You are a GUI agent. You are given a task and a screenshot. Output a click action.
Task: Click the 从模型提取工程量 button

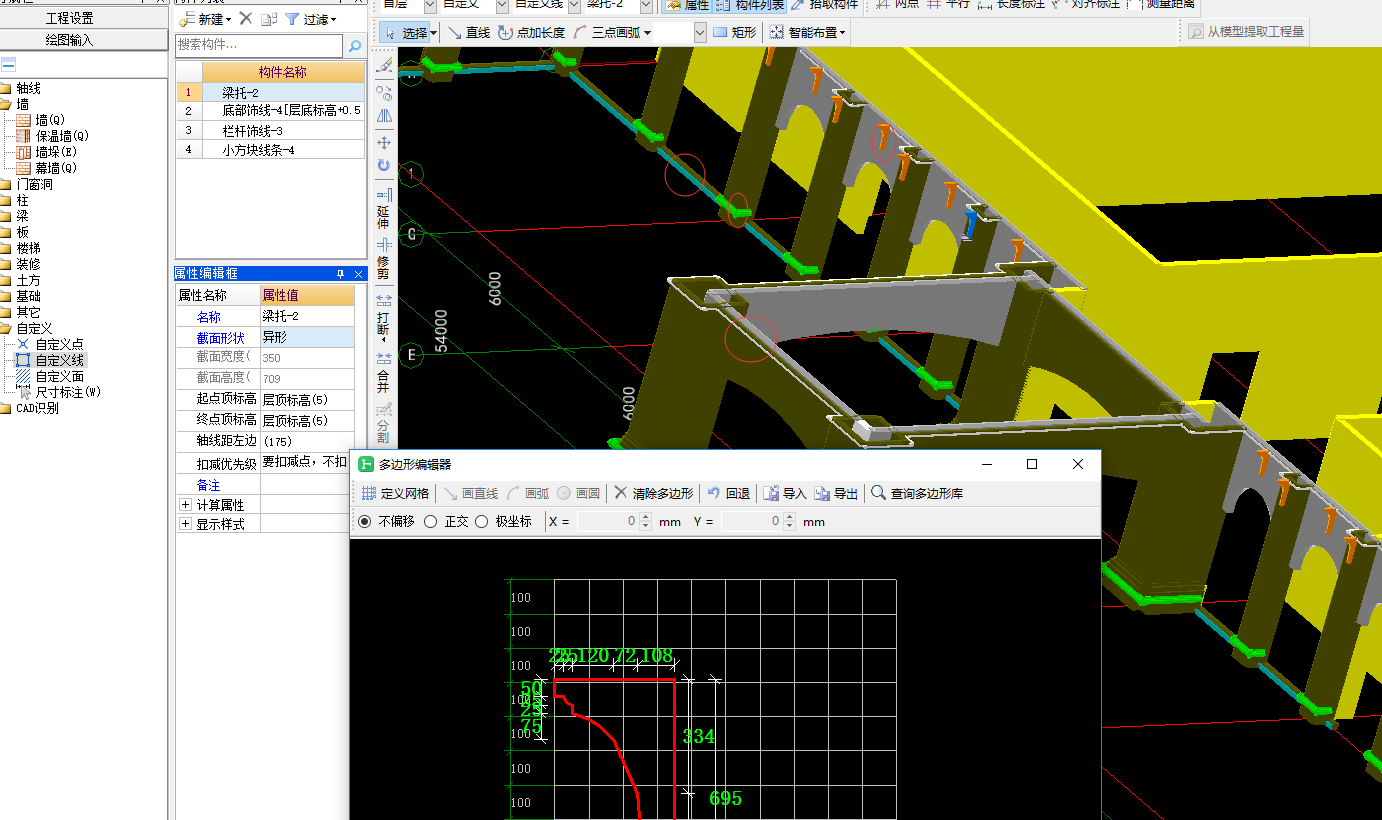[1247, 32]
